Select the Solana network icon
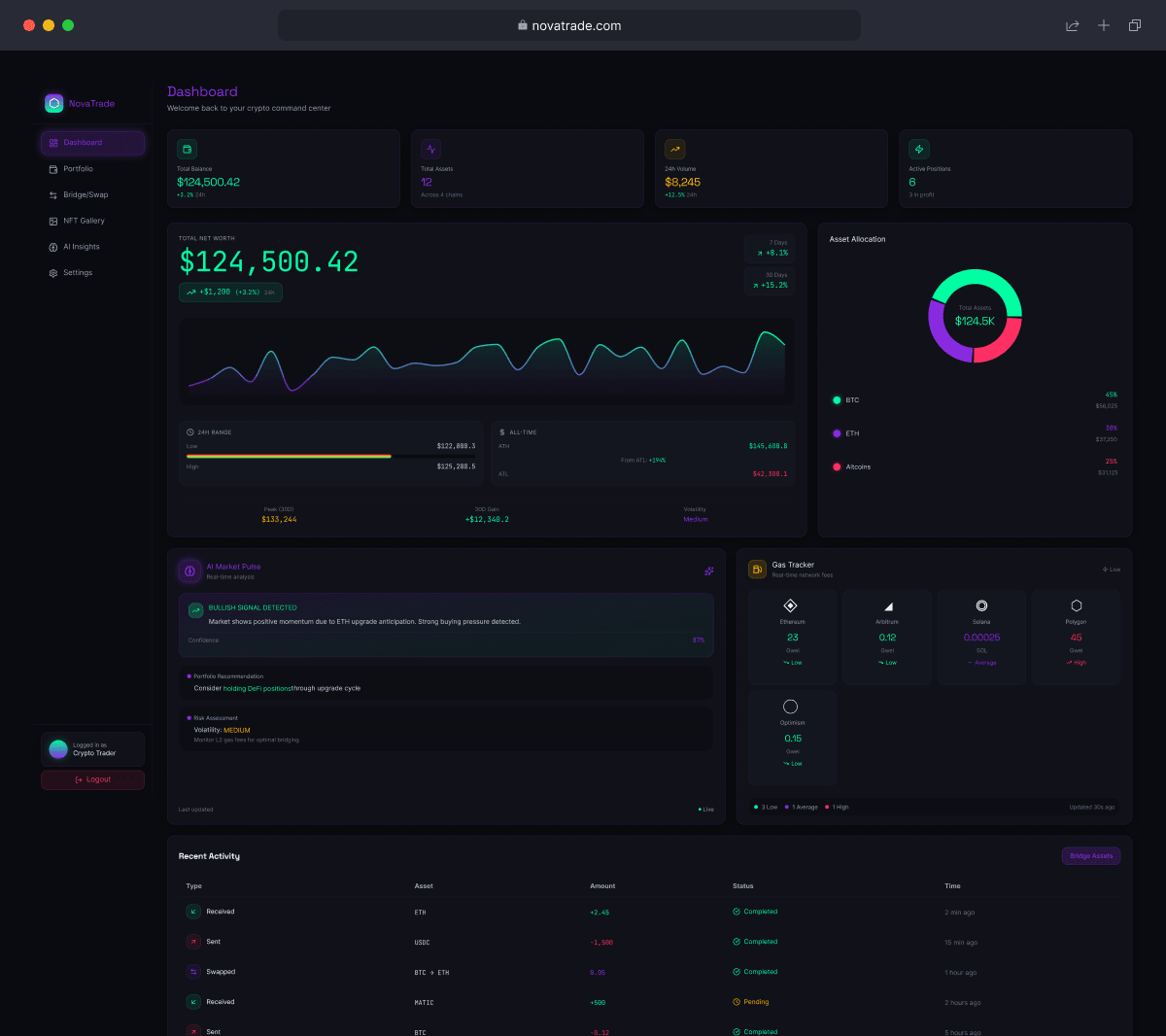Viewport: 1166px width, 1036px height. (981, 605)
